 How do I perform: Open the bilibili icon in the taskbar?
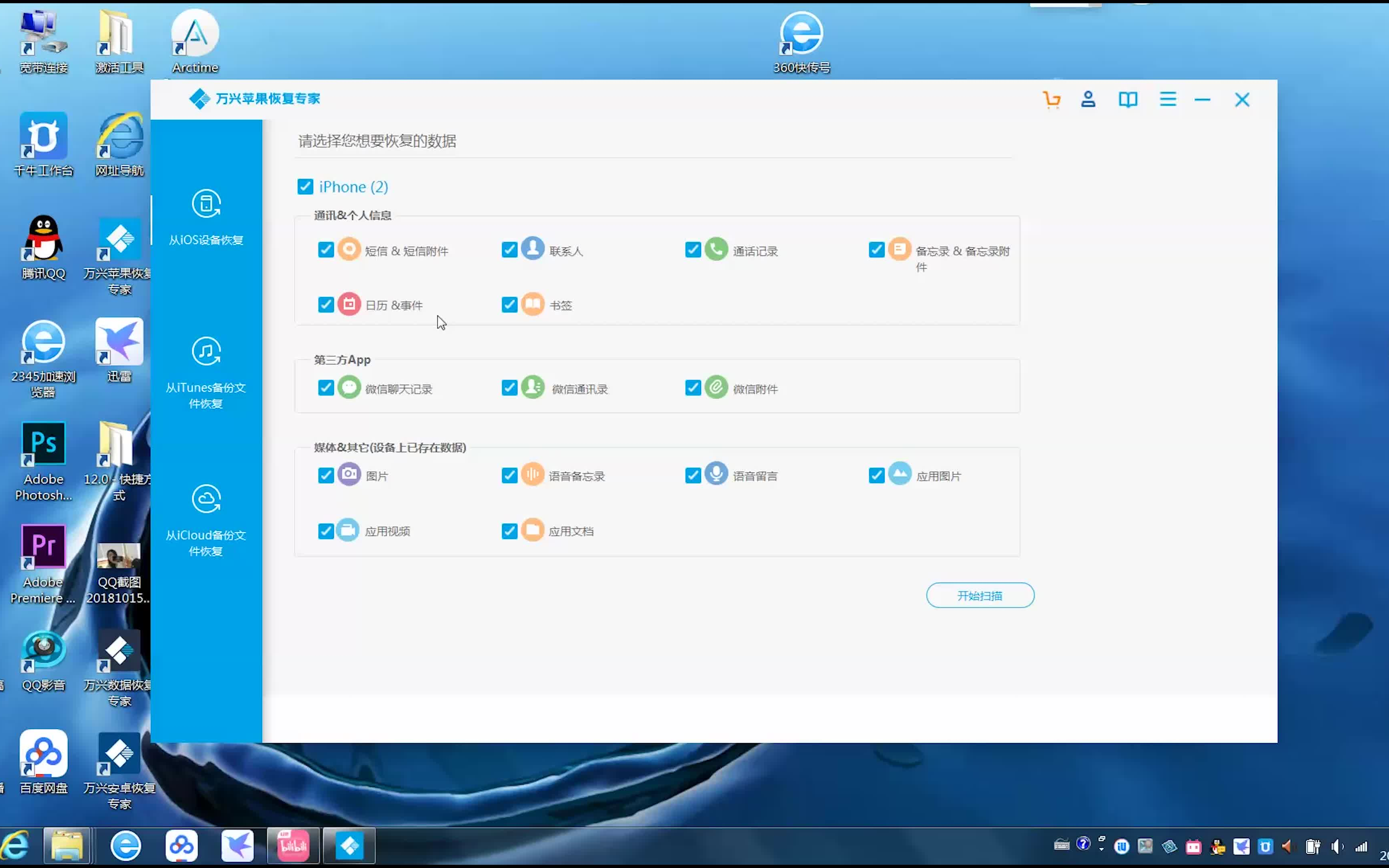293,845
